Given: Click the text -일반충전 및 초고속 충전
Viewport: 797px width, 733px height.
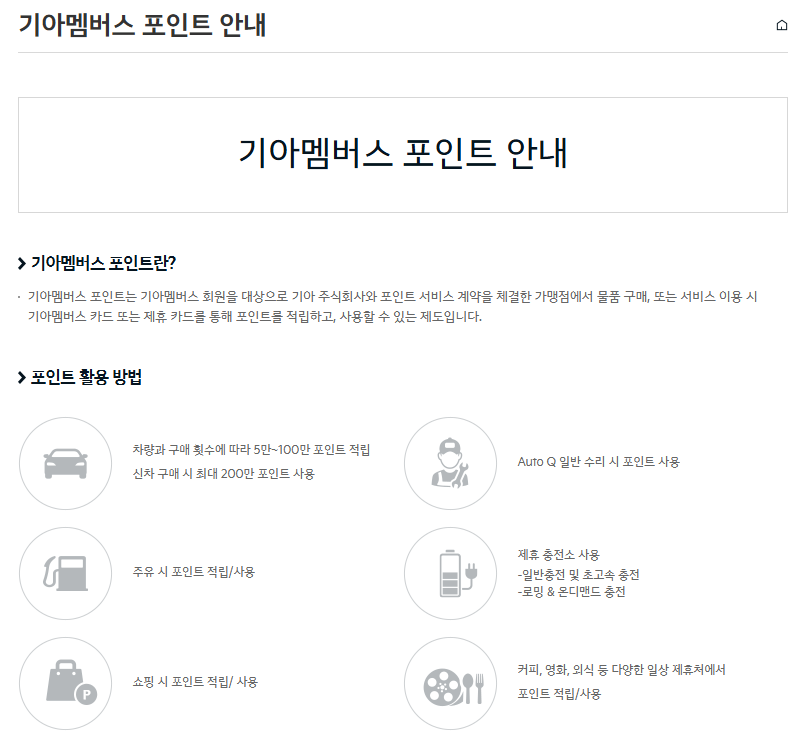Looking at the screenshot, I should [578, 574].
